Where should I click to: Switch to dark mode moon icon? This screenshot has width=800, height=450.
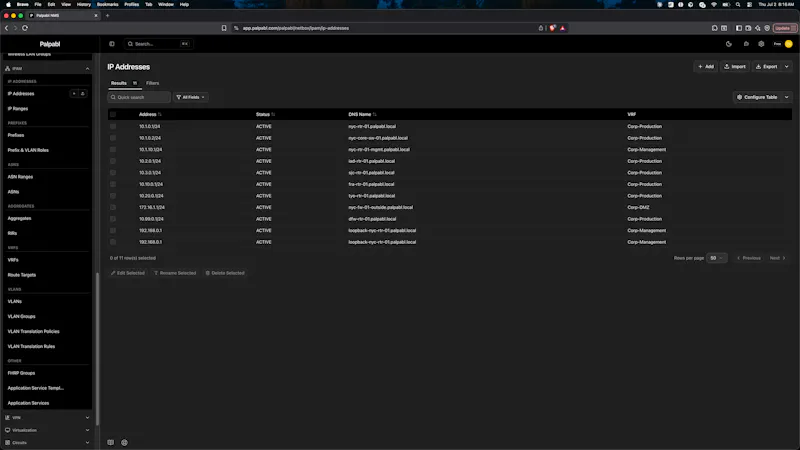[729, 44]
